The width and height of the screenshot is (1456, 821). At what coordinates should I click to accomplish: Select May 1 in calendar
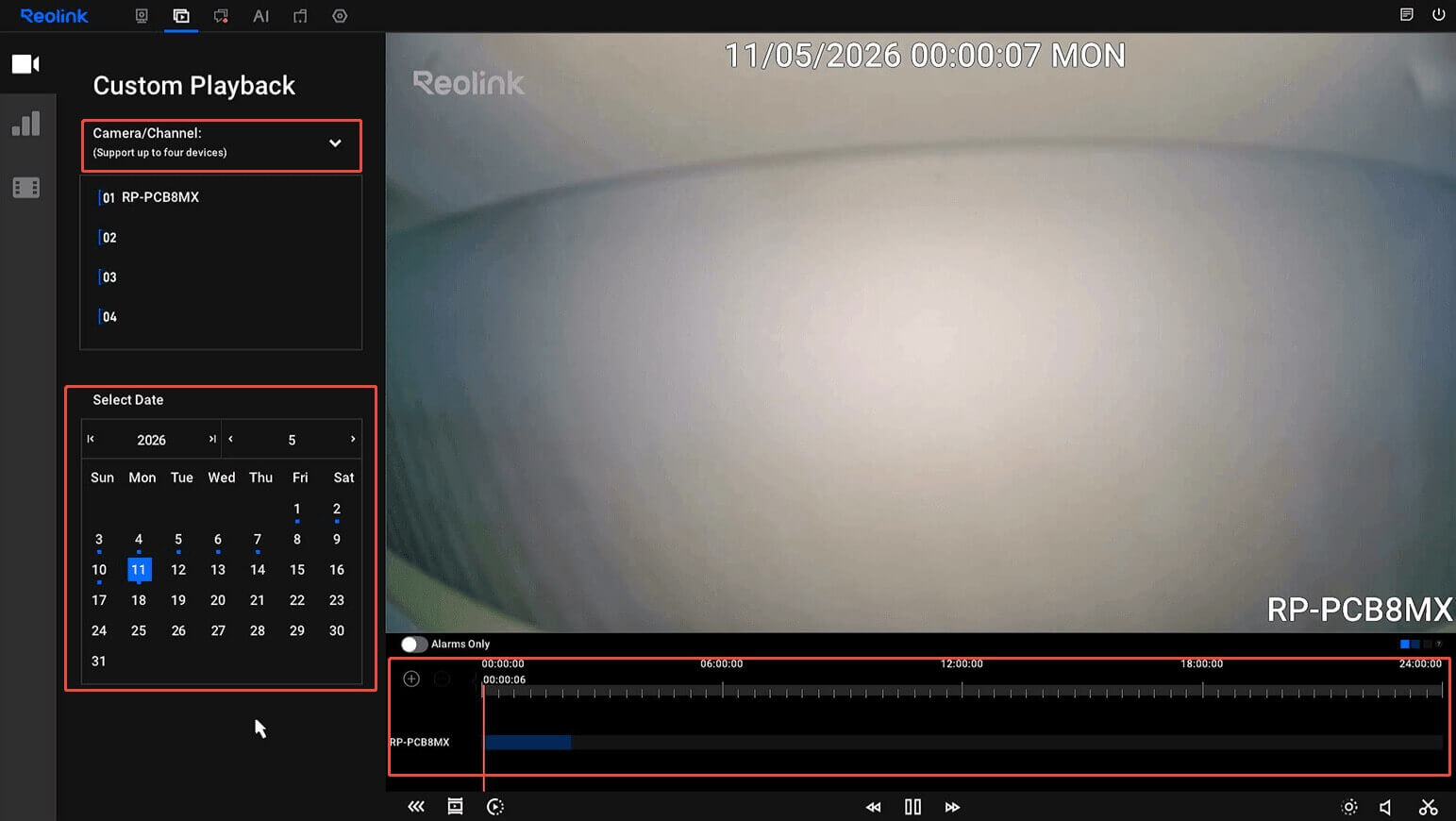pyautogui.click(x=297, y=510)
